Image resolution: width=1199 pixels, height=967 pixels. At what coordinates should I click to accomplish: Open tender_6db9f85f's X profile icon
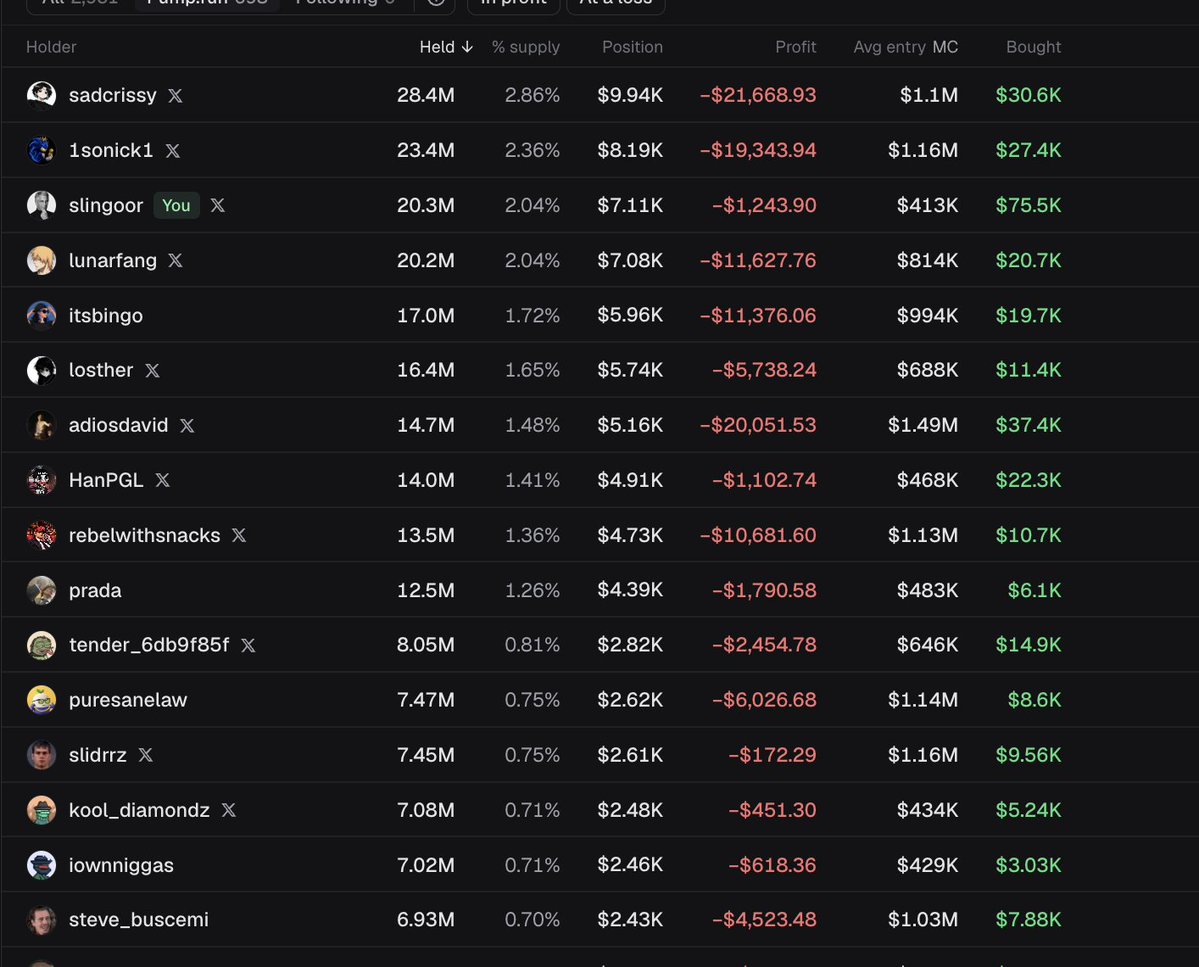pyautogui.click(x=248, y=645)
